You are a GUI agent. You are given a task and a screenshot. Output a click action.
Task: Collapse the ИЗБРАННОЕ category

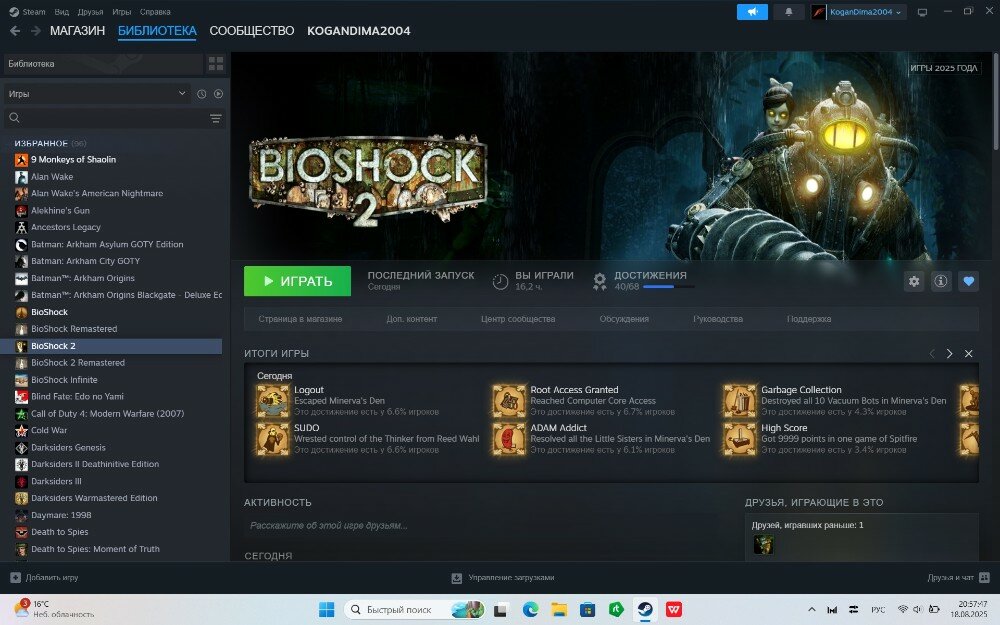click(x=41, y=143)
